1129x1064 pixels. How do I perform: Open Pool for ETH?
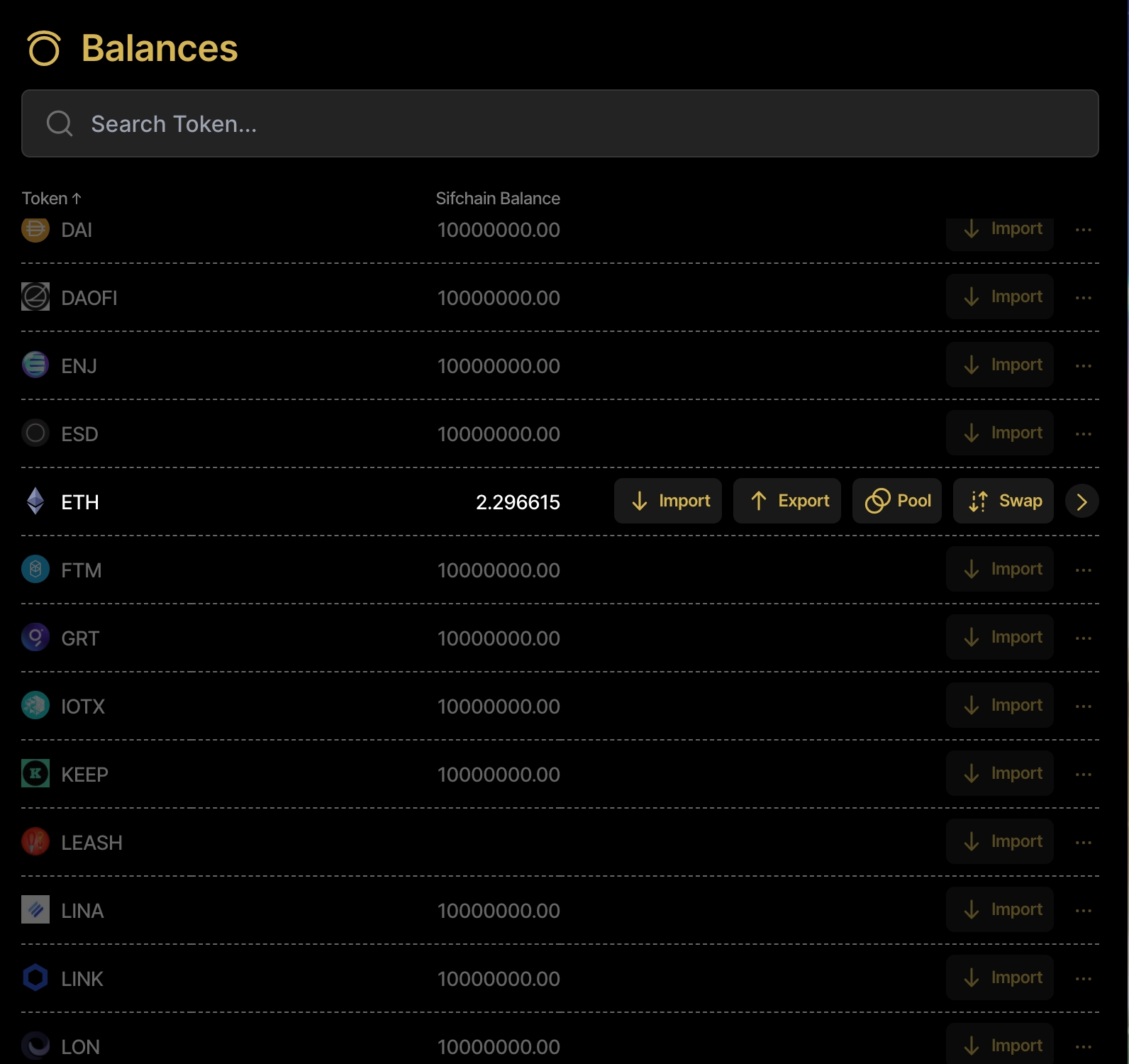pyautogui.click(x=896, y=501)
